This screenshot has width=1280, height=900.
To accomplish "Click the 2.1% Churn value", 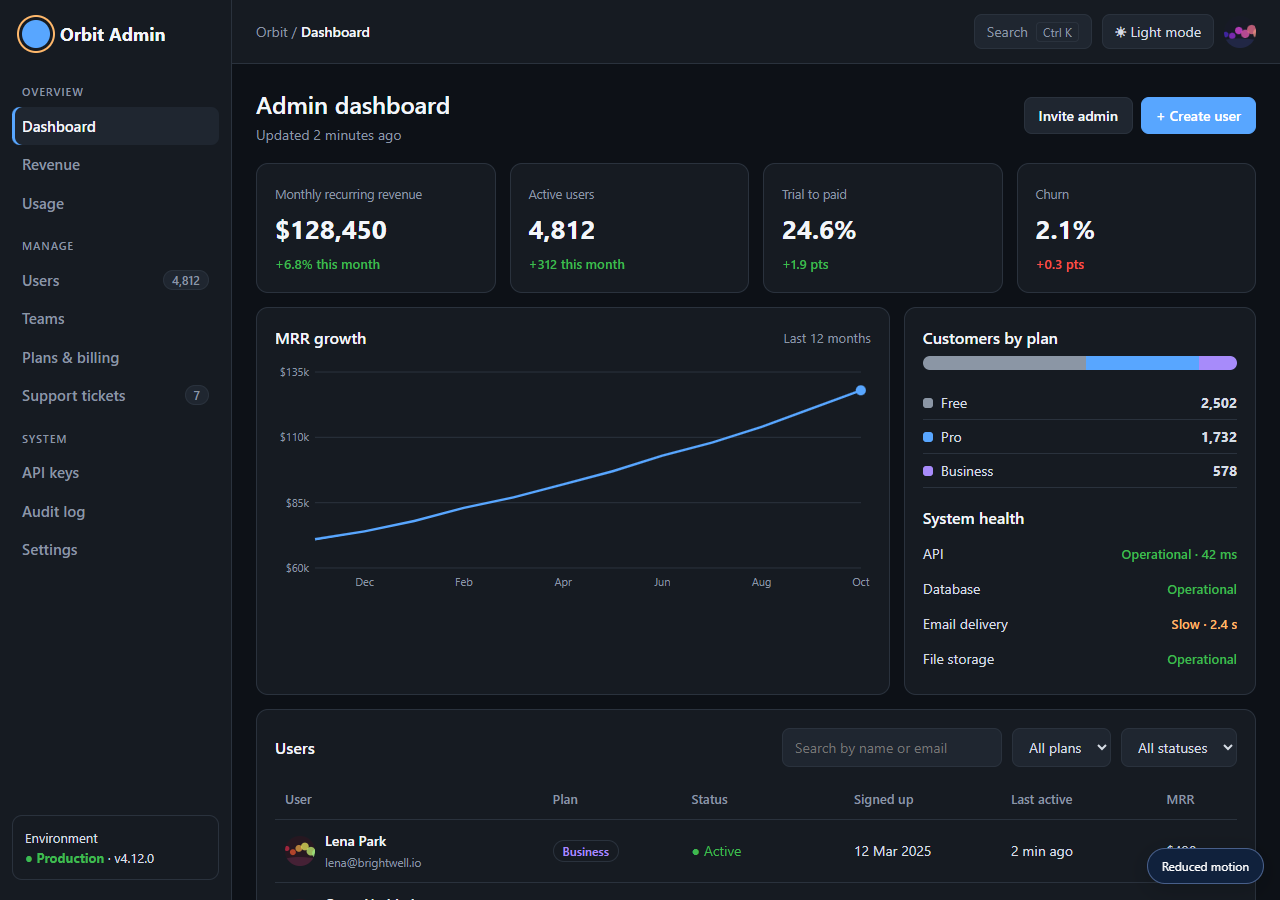I will [x=1065, y=231].
